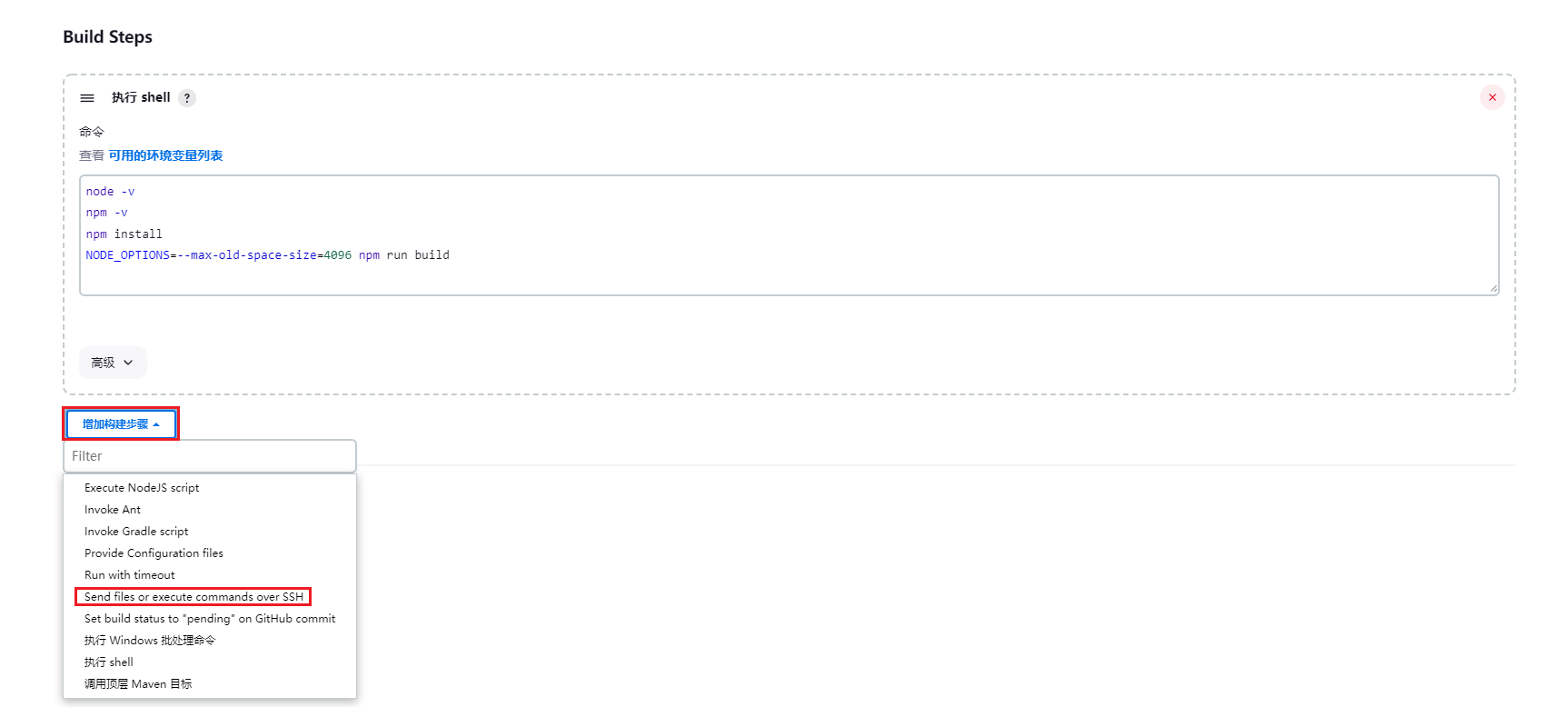Click the drag handle icon beside 执行 shell
This screenshot has width=1568, height=707.
click(87, 98)
